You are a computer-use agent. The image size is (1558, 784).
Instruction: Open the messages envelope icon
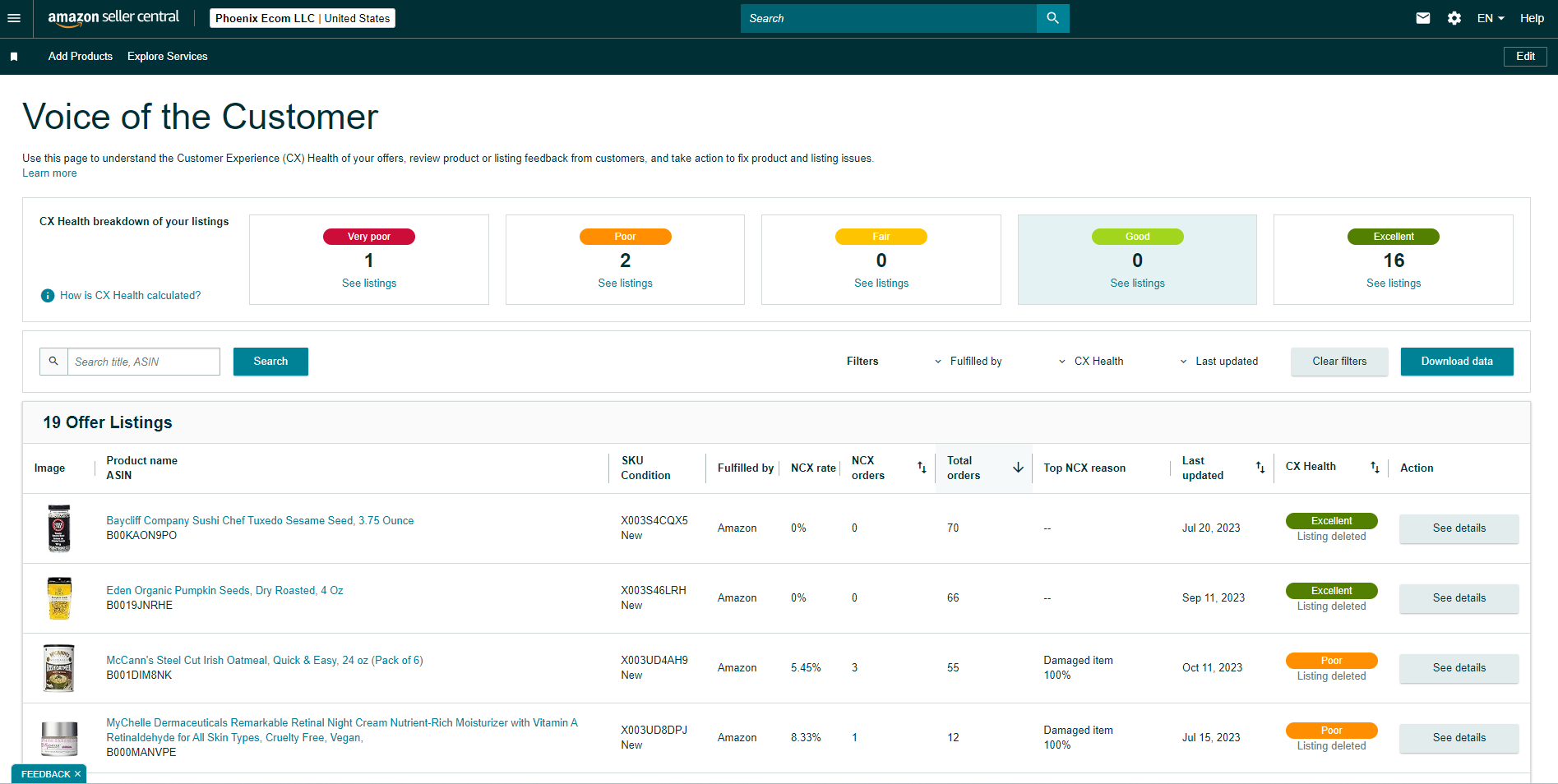click(x=1423, y=18)
